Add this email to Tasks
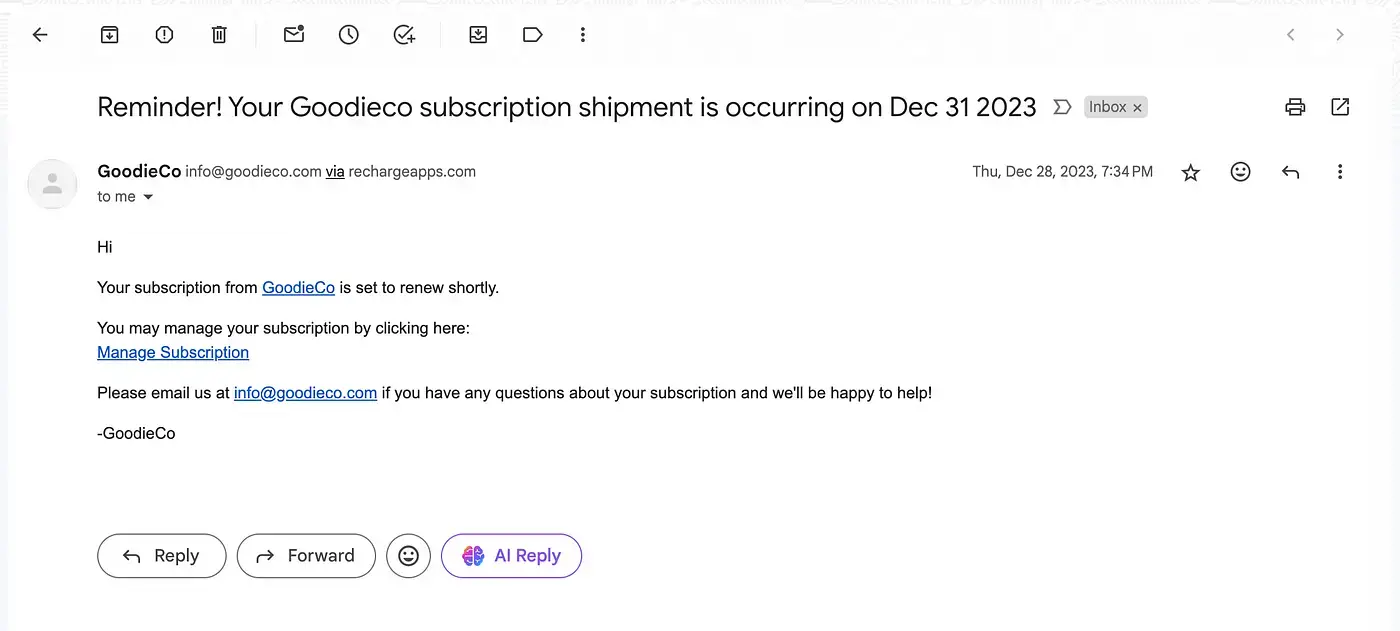The image size is (1400, 631). click(404, 35)
